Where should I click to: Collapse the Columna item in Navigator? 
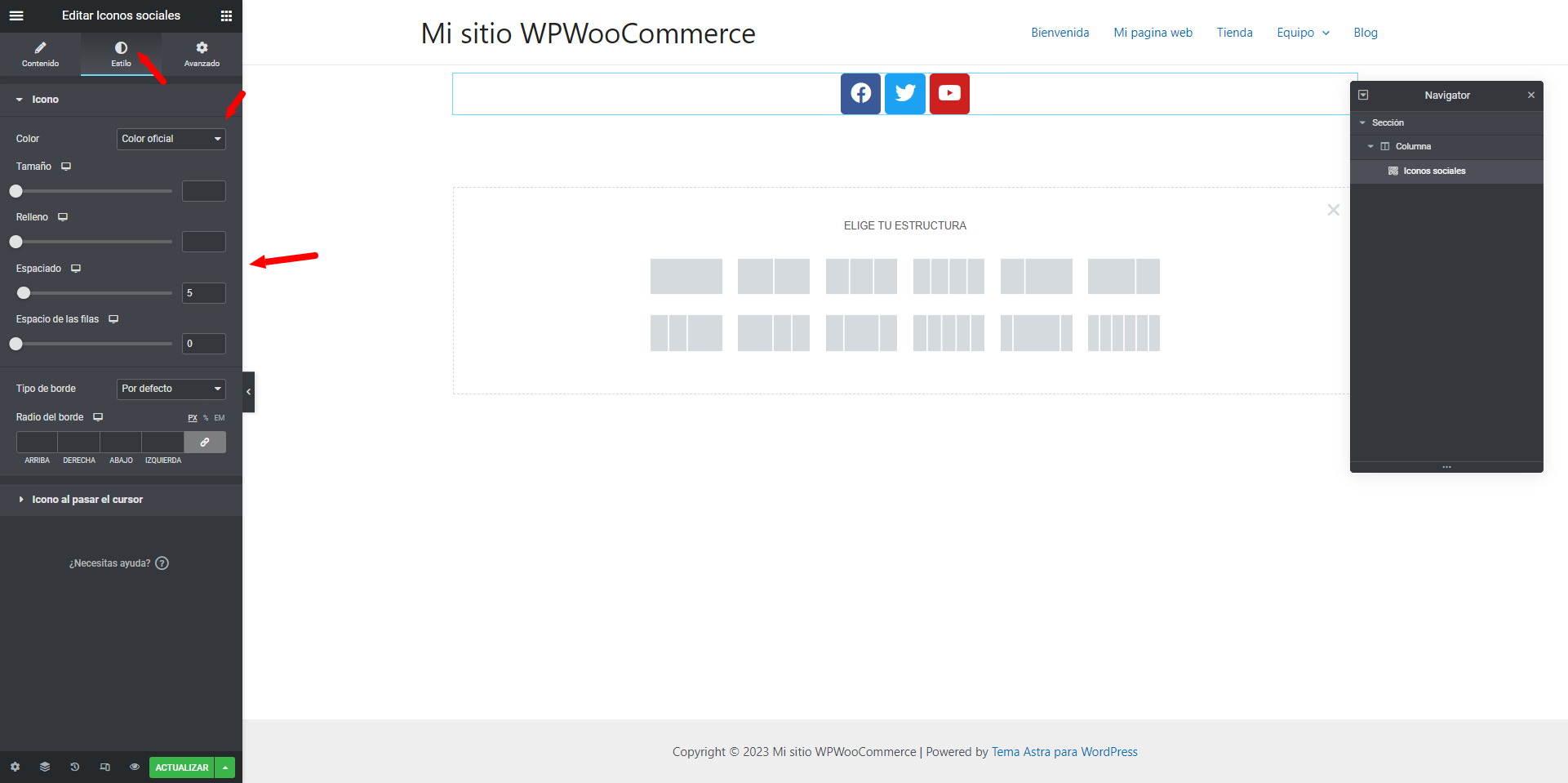1370,146
